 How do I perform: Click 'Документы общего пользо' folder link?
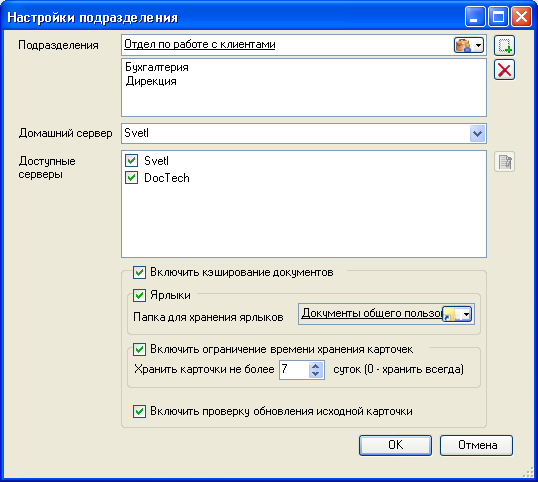pyautogui.click(x=372, y=313)
